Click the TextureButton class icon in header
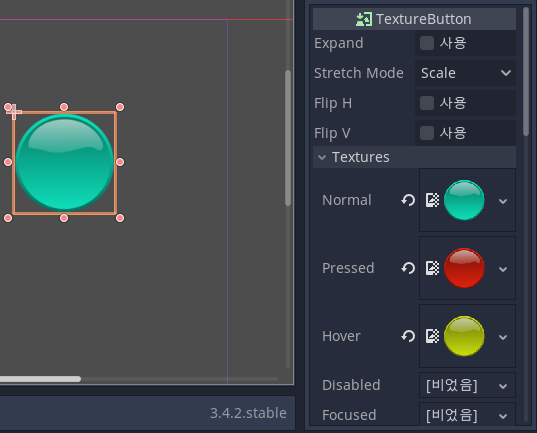This screenshot has width=537, height=433. coord(364,19)
